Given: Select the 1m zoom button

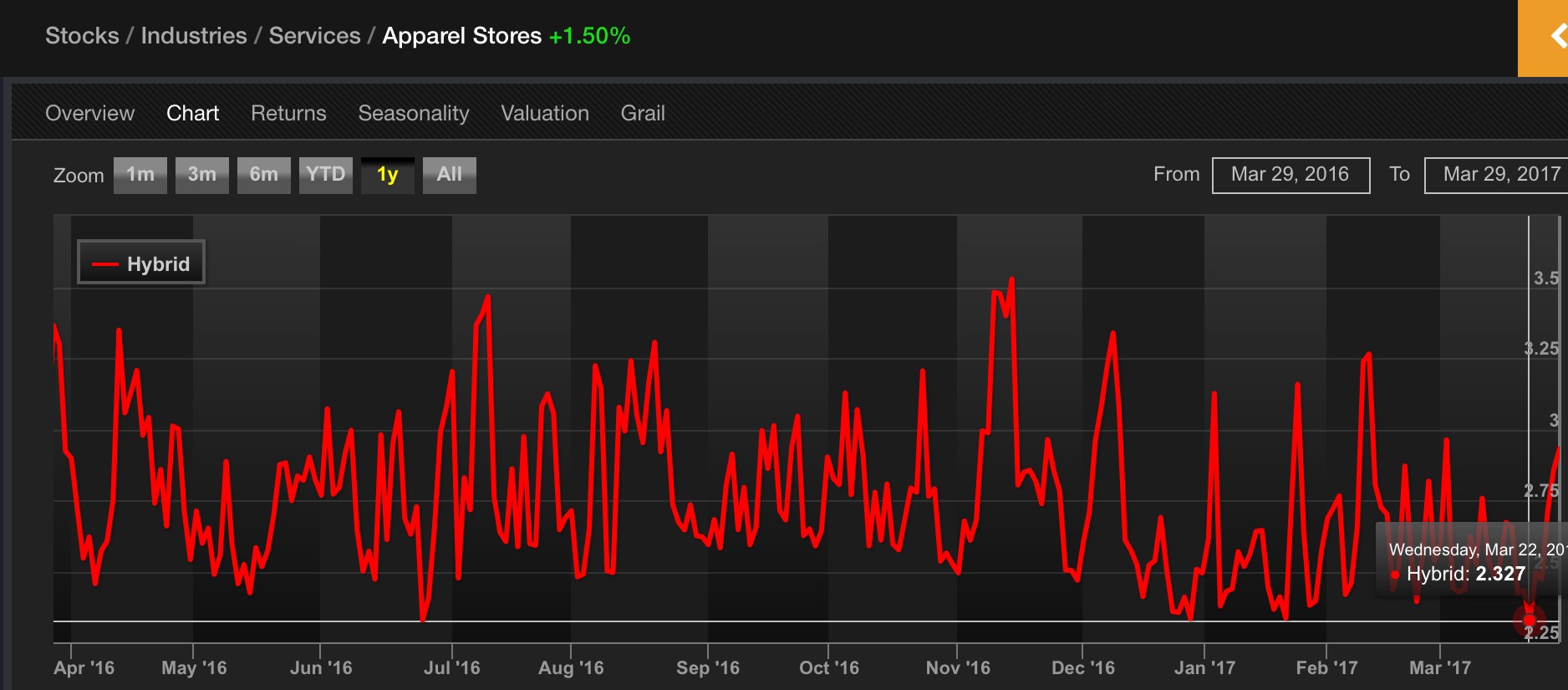Looking at the screenshot, I should click(140, 175).
